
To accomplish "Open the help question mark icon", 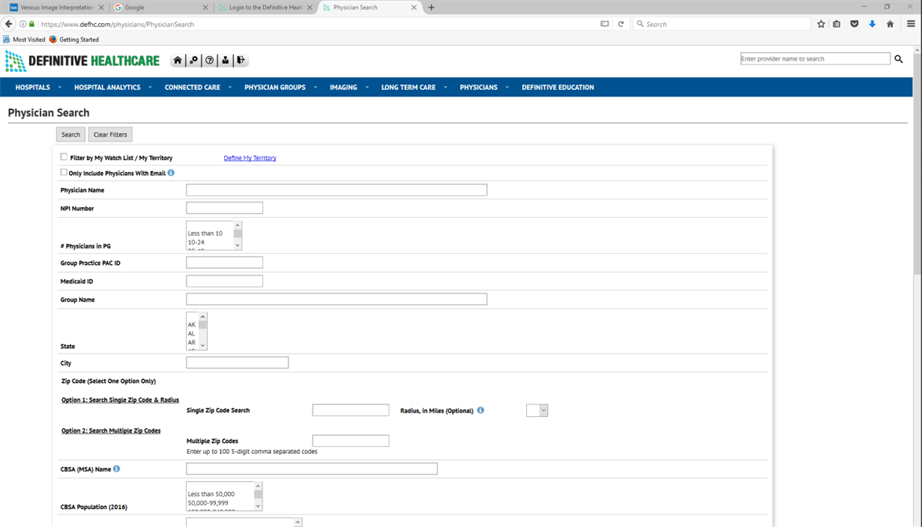I will pos(209,60).
